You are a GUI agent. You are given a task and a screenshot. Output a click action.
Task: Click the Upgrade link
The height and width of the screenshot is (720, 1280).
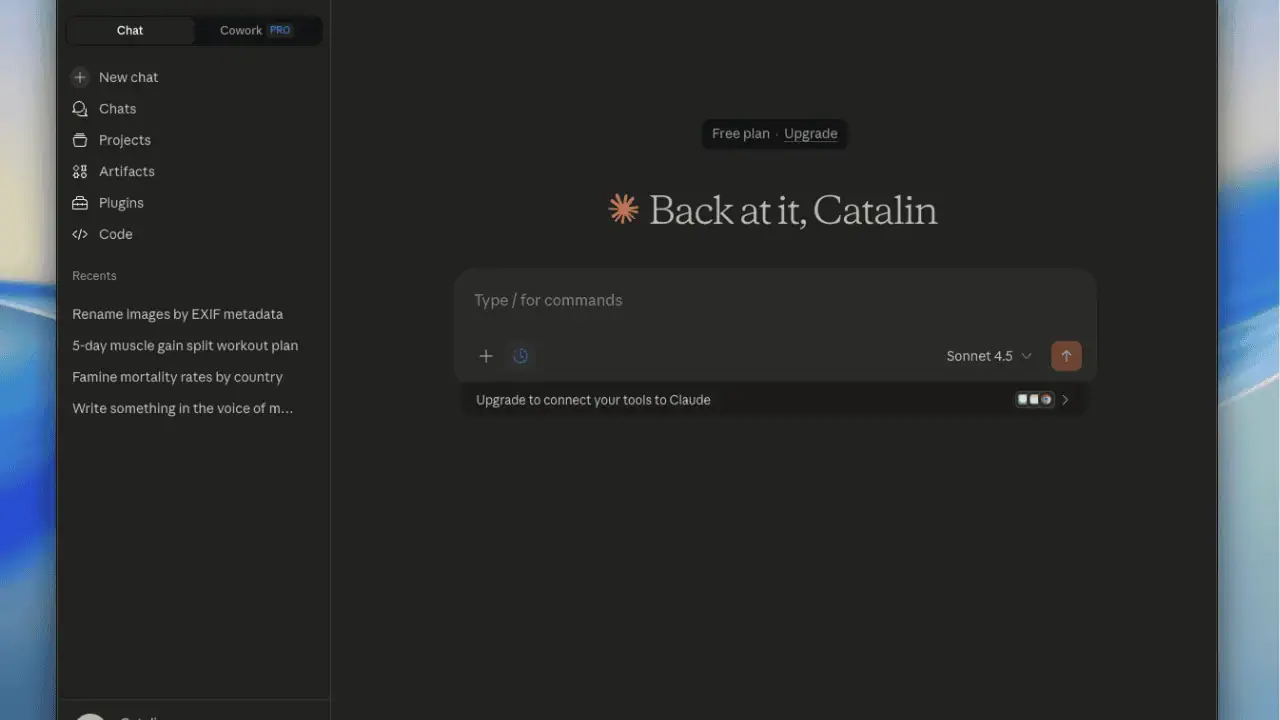(811, 134)
